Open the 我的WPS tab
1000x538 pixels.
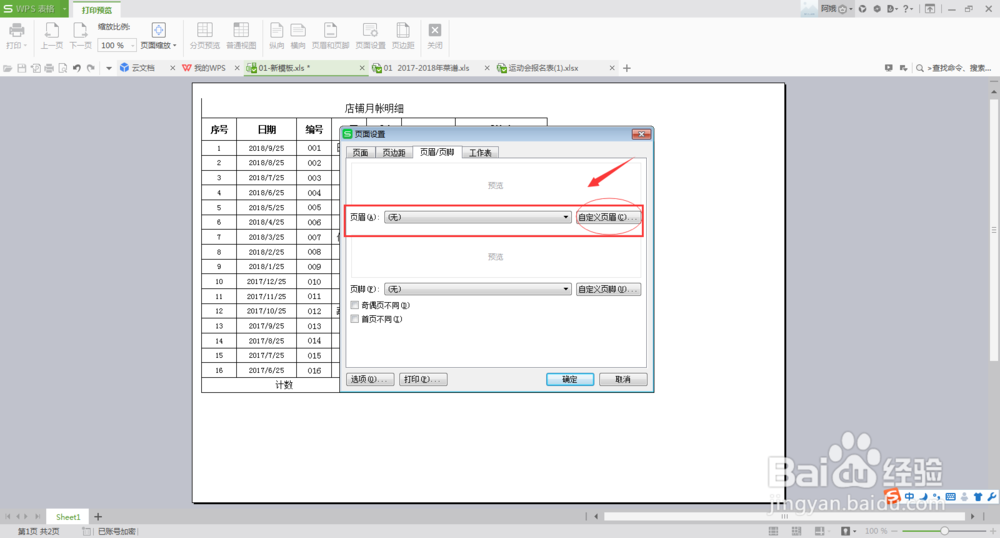(x=209, y=68)
